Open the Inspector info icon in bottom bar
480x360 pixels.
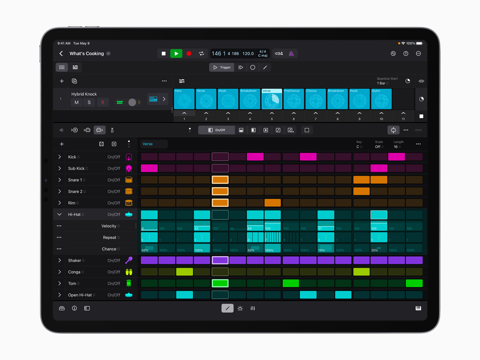pos(74,308)
